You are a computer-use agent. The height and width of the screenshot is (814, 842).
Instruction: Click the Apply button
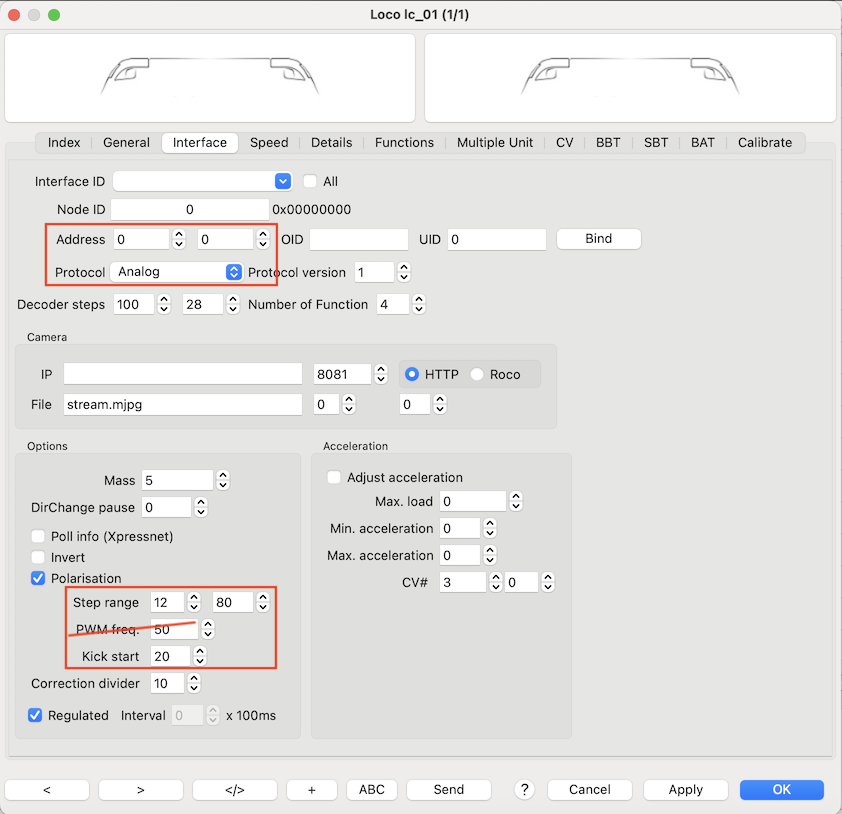point(685,790)
